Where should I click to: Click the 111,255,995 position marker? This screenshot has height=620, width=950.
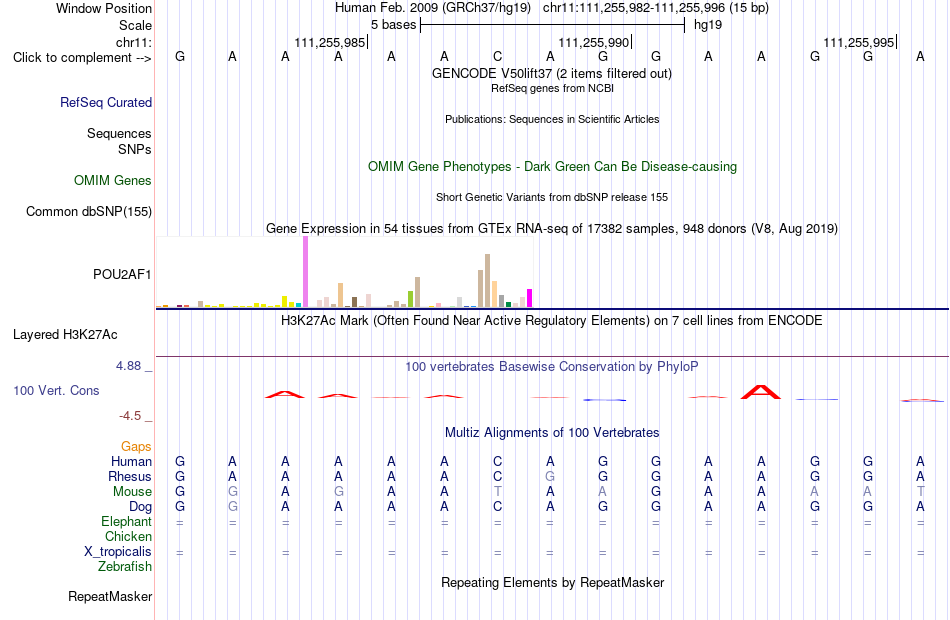[859, 42]
